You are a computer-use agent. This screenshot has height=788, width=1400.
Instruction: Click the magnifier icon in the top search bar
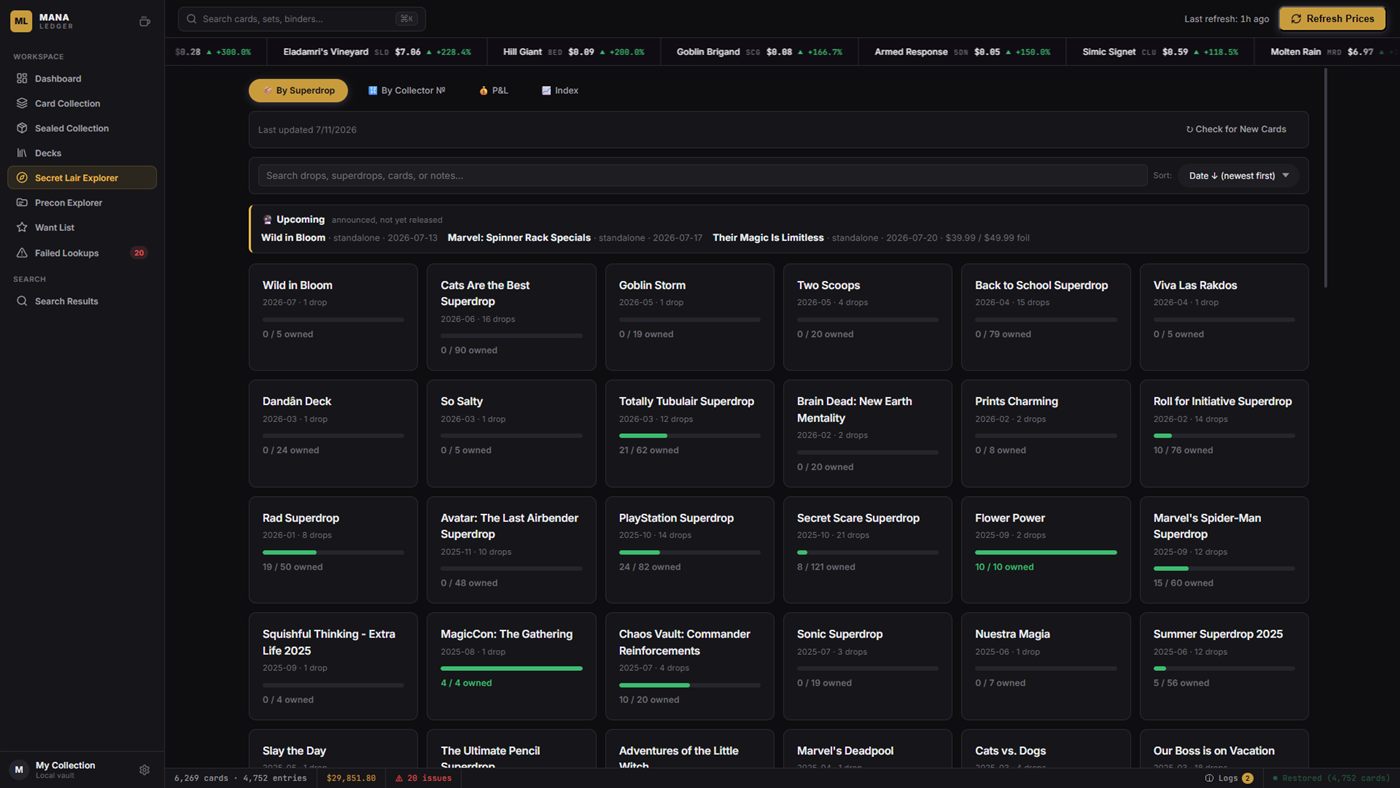pos(191,19)
